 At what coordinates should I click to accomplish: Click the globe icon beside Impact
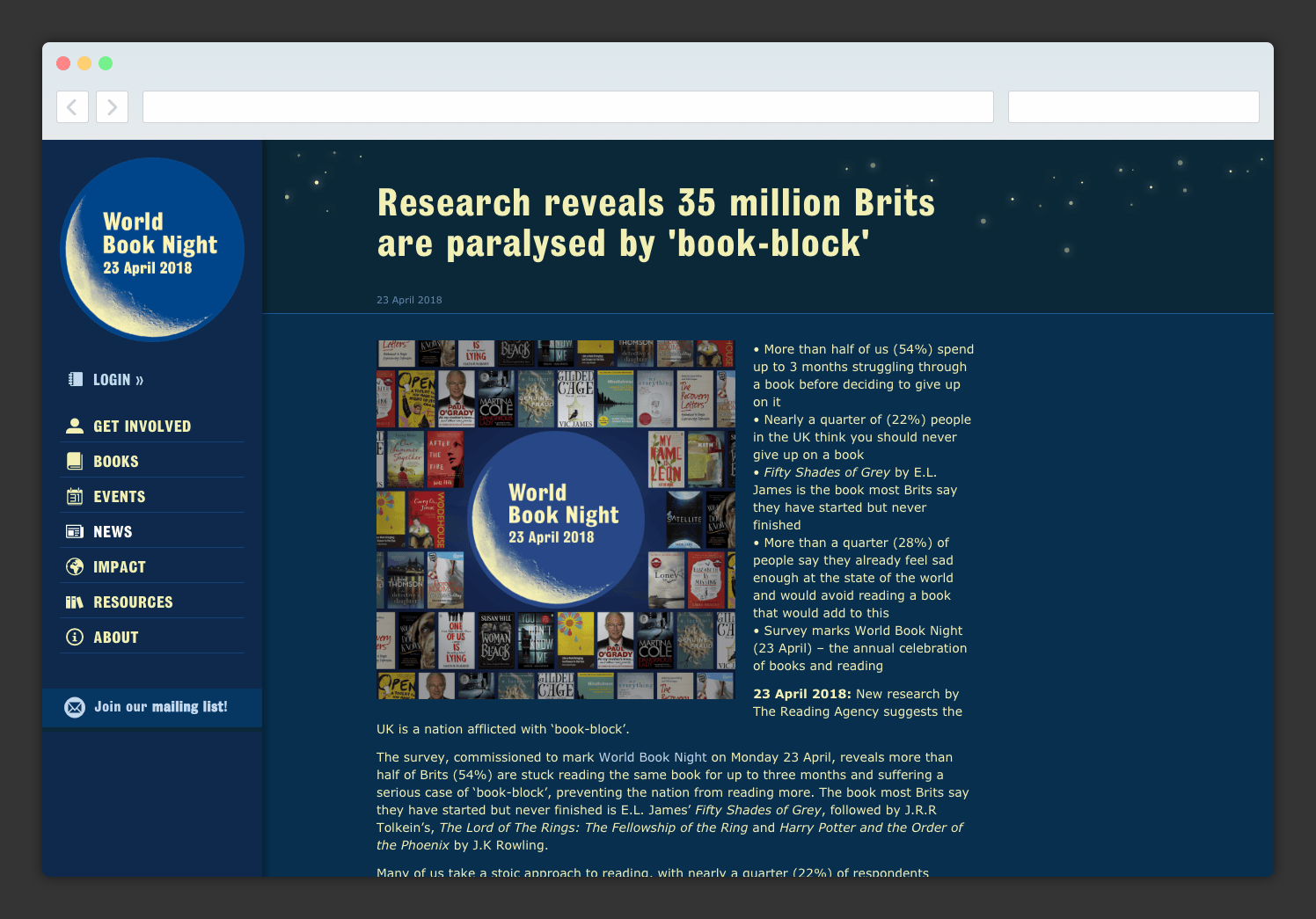click(75, 567)
